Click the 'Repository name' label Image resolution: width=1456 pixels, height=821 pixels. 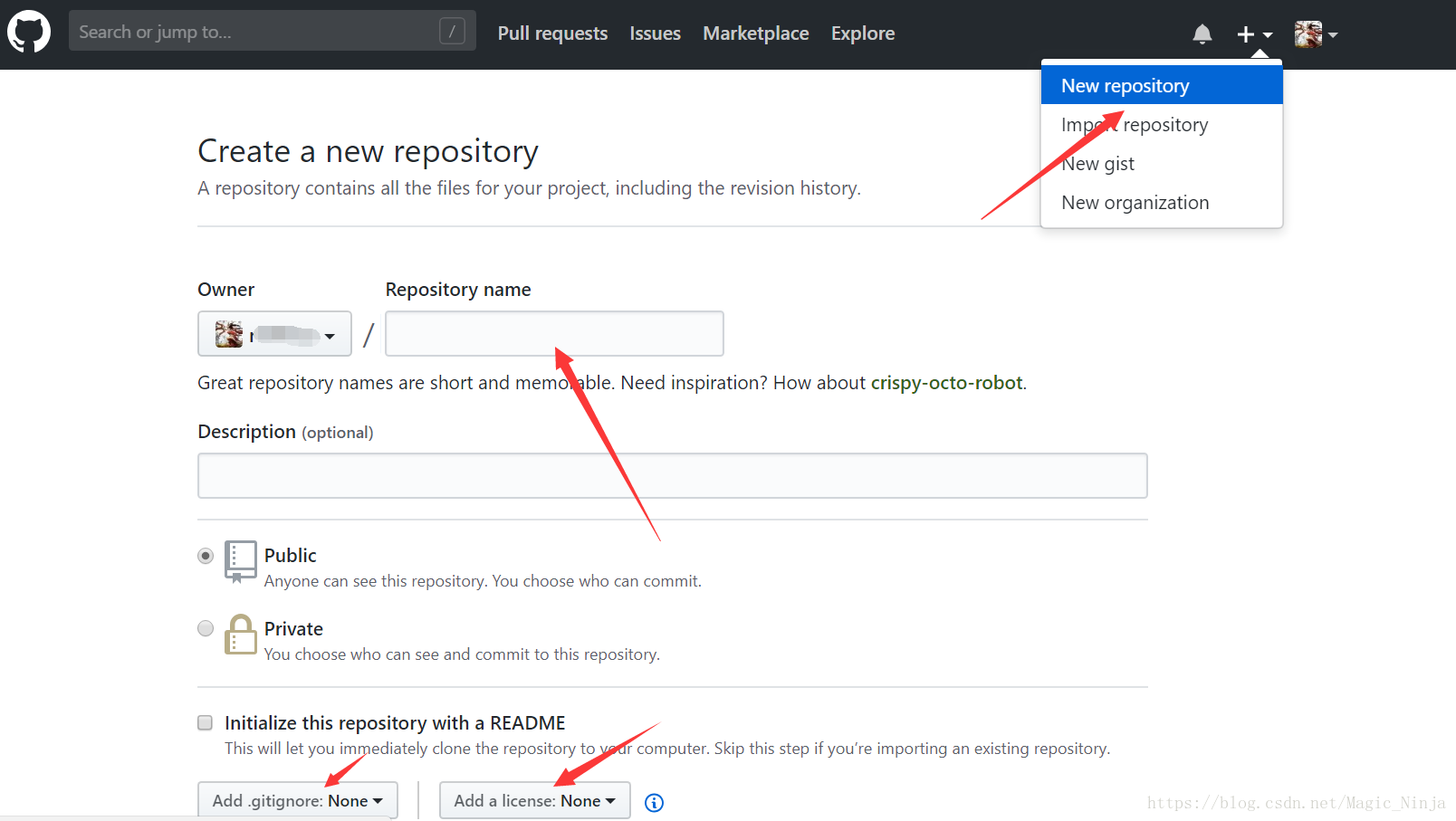point(458,290)
